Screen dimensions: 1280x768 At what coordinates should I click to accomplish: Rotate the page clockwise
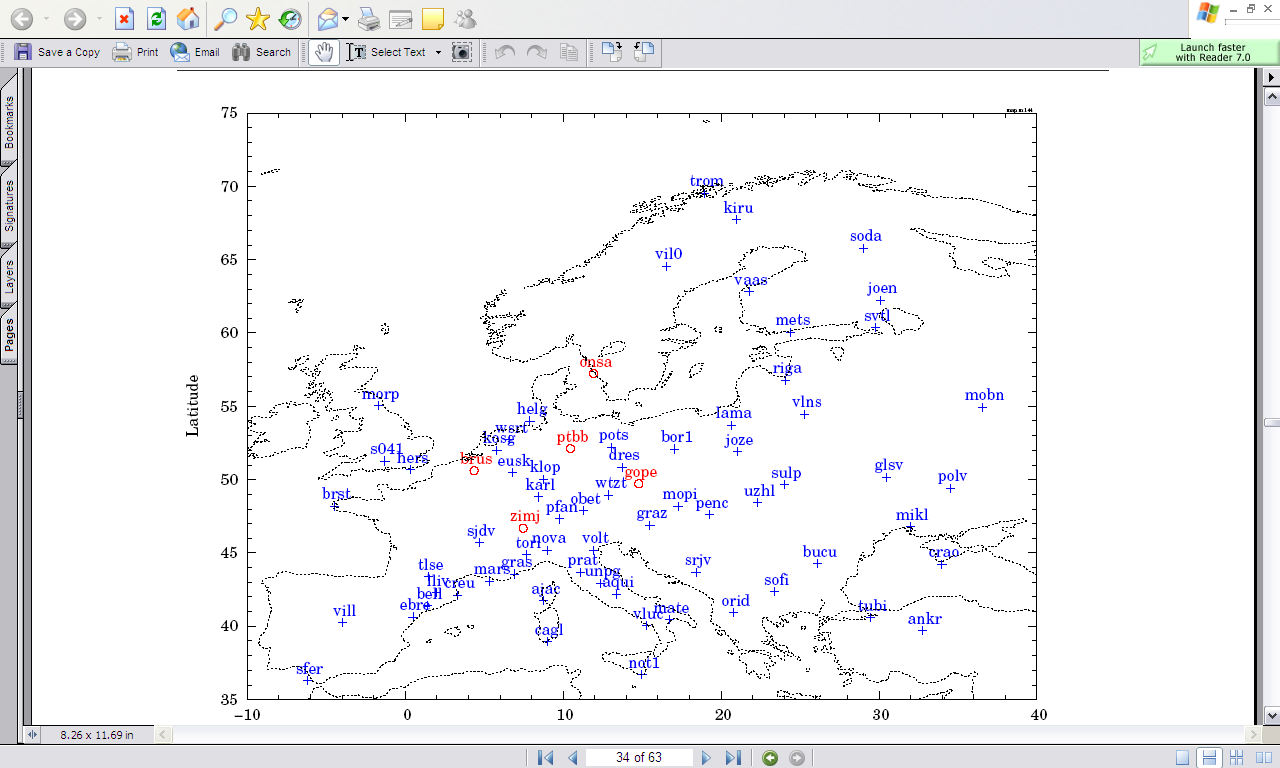pos(611,52)
